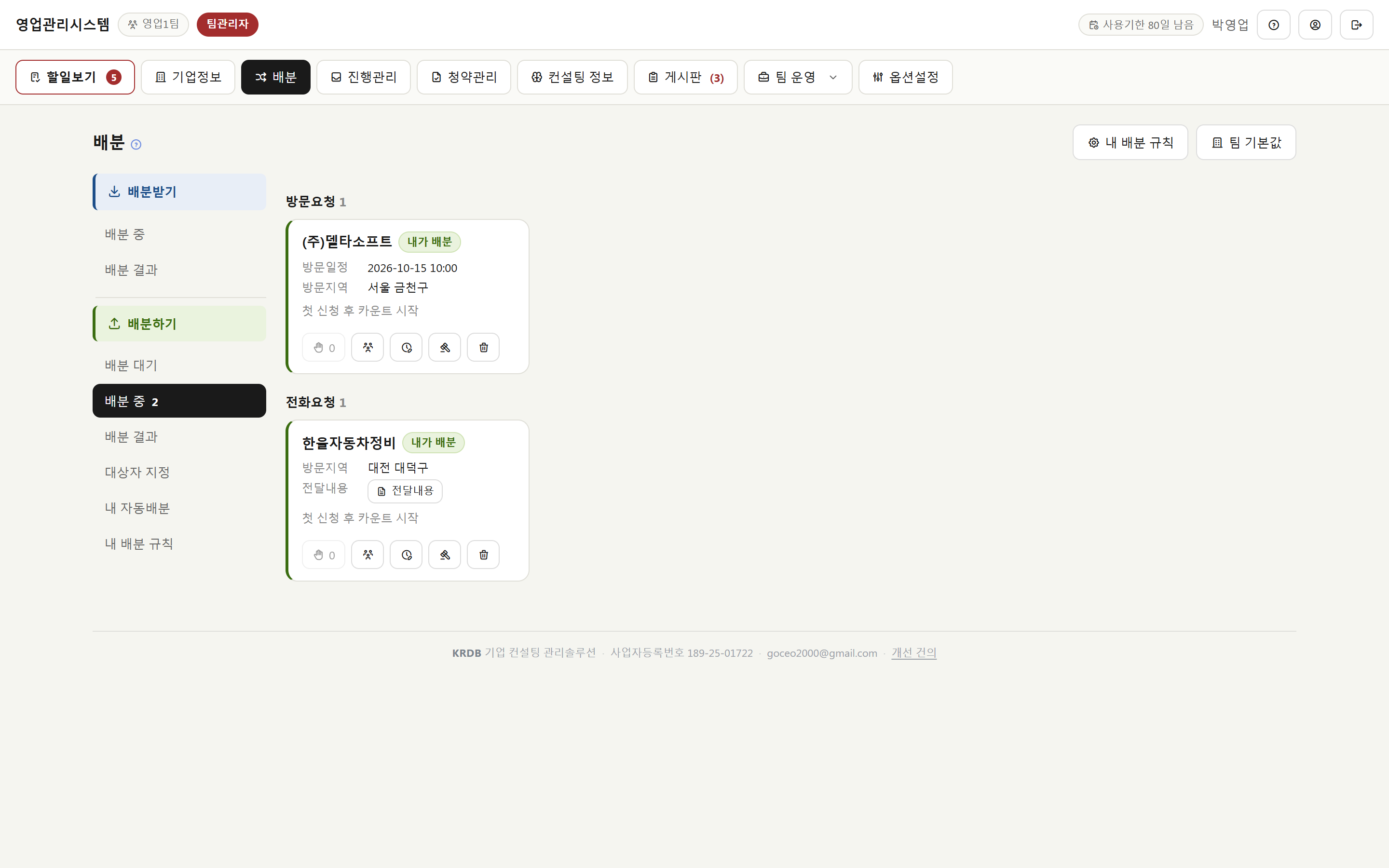Open the 컨설팅 정보 tab
The height and width of the screenshot is (868, 1389).
572,77
